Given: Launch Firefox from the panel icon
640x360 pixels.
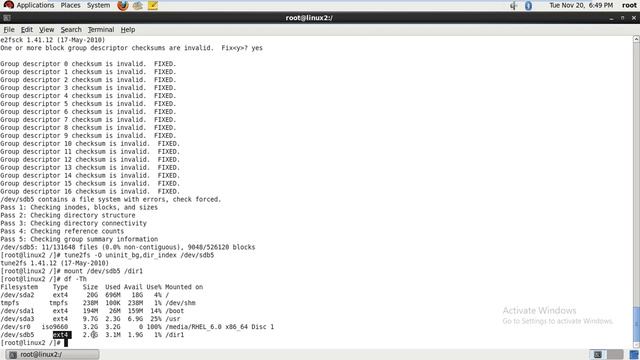Looking at the screenshot, I should 122,5.
